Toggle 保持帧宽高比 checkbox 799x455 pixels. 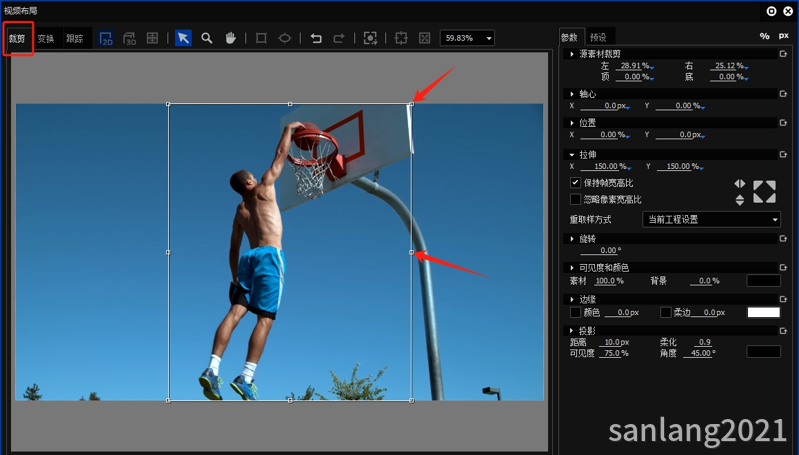coord(575,183)
